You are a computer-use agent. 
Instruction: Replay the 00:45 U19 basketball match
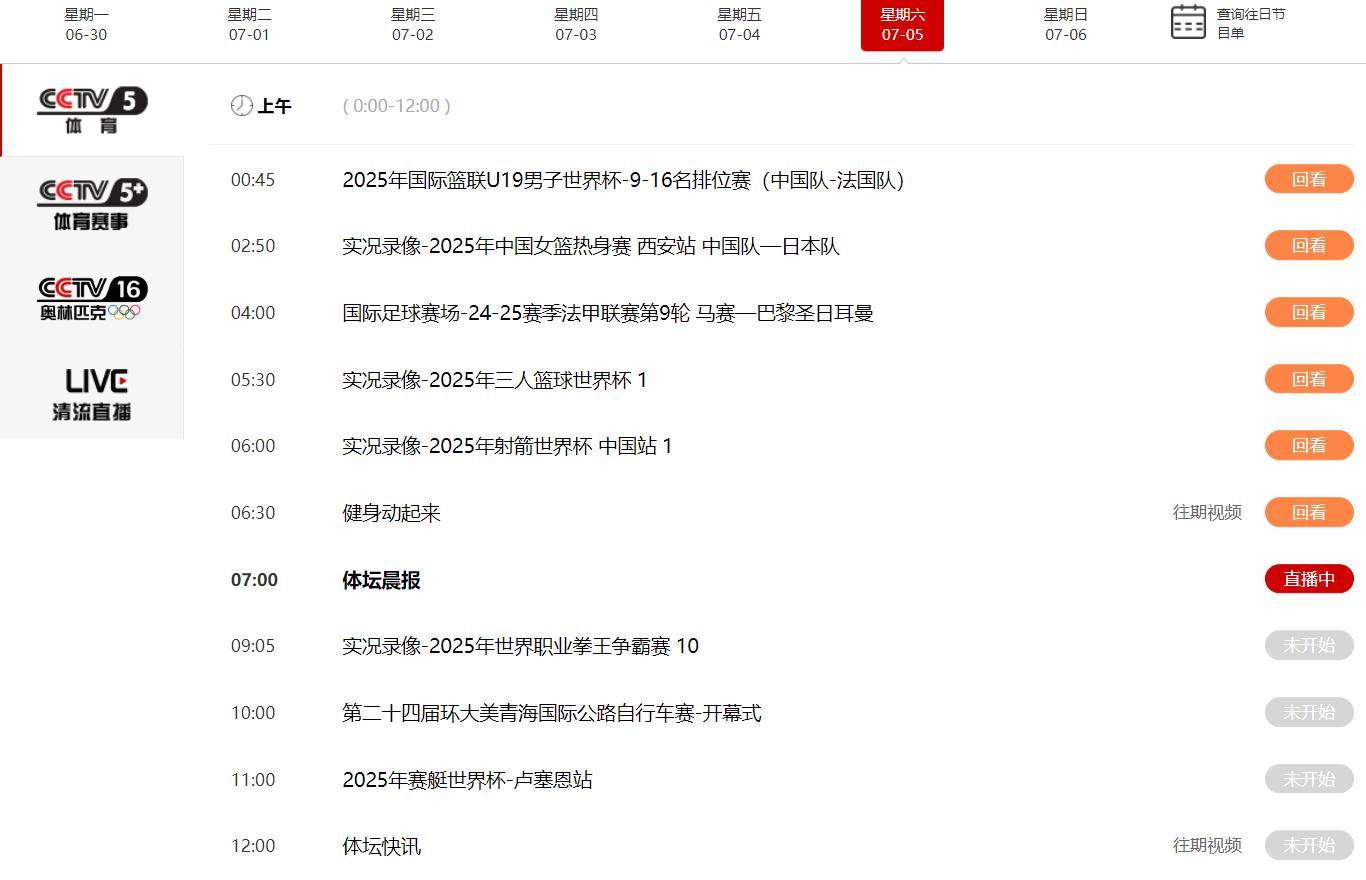click(x=1308, y=180)
